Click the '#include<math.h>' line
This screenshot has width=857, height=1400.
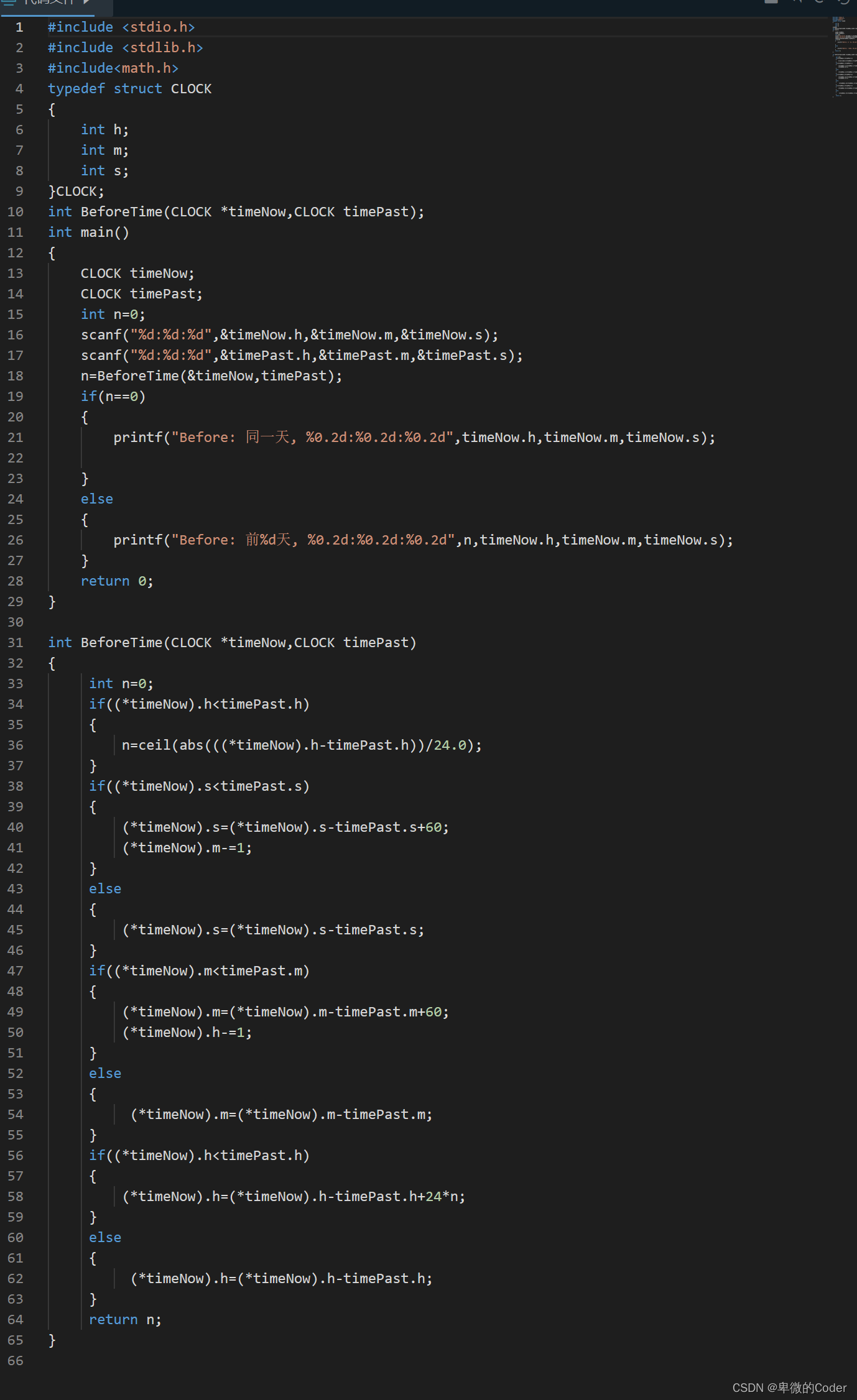(x=113, y=68)
